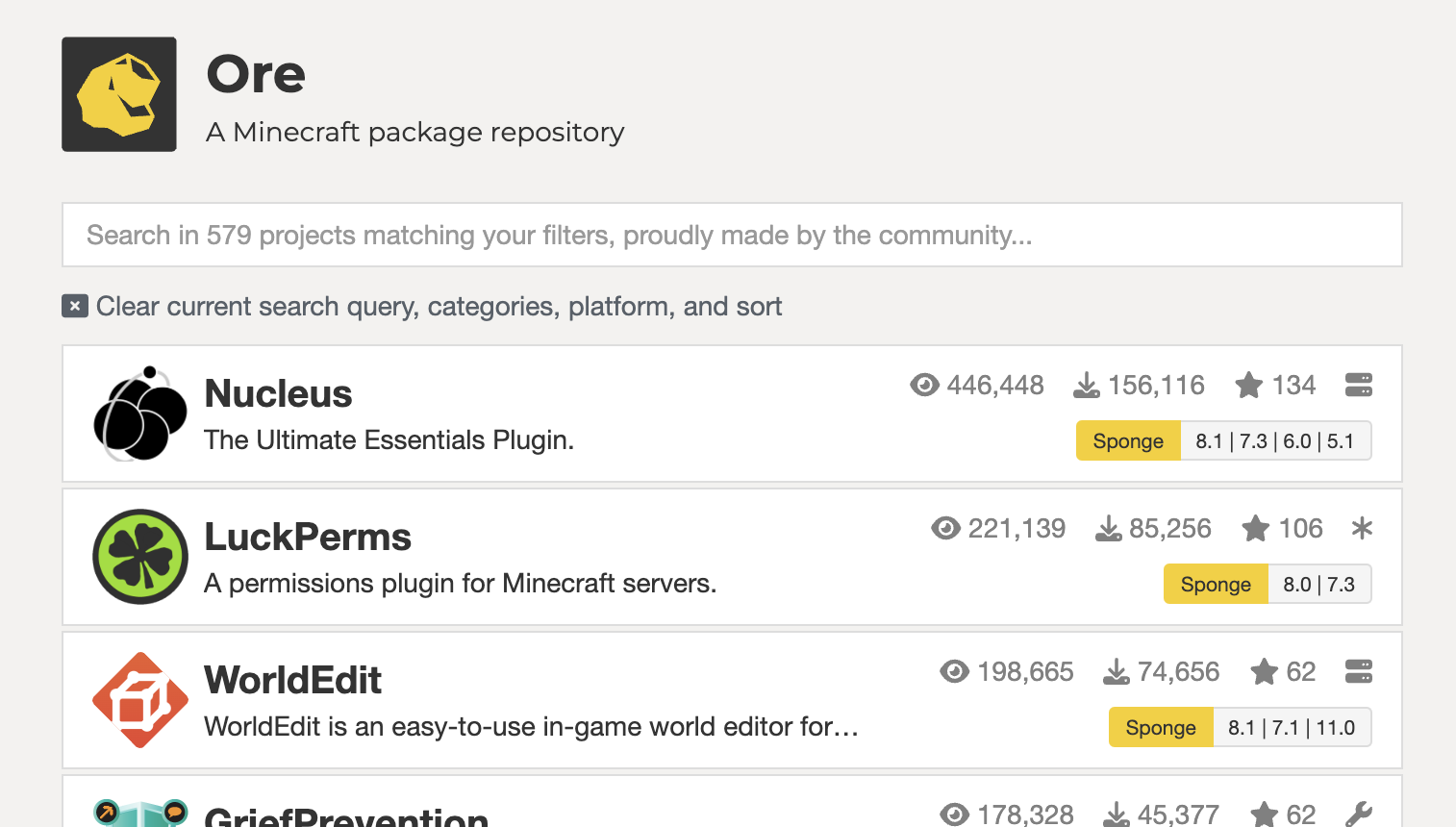The image size is (1456, 827).
Task: Click LuckPerms view count 221,139
Action: (1017, 529)
